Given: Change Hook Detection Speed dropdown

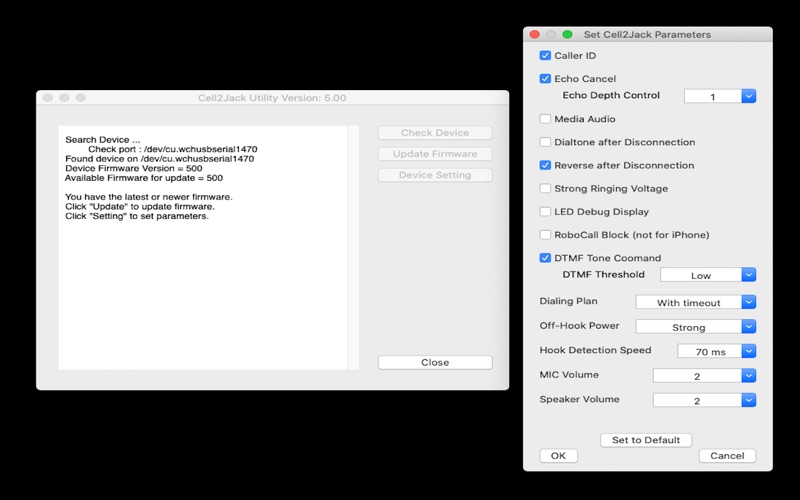Looking at the screenshot, I should (x=716, y=351).
